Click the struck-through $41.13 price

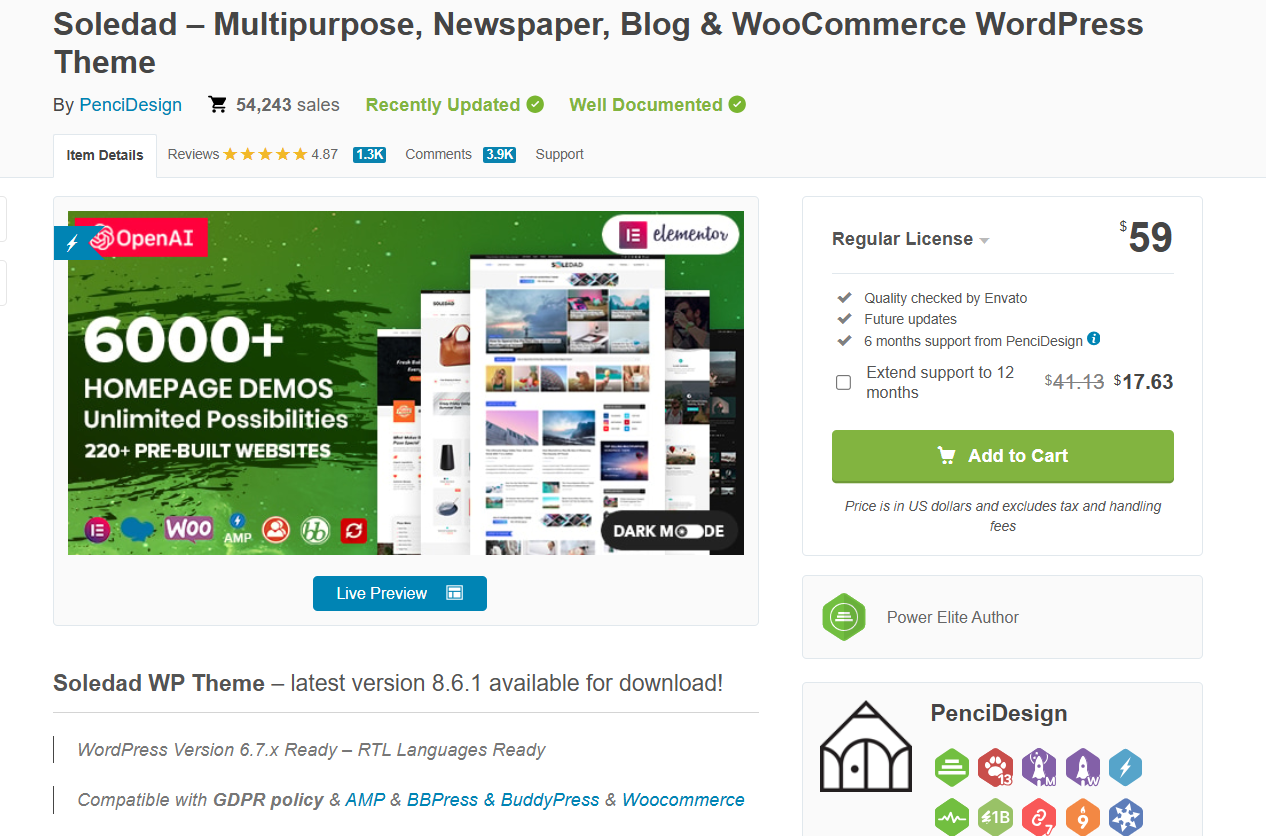[1075, 381]
